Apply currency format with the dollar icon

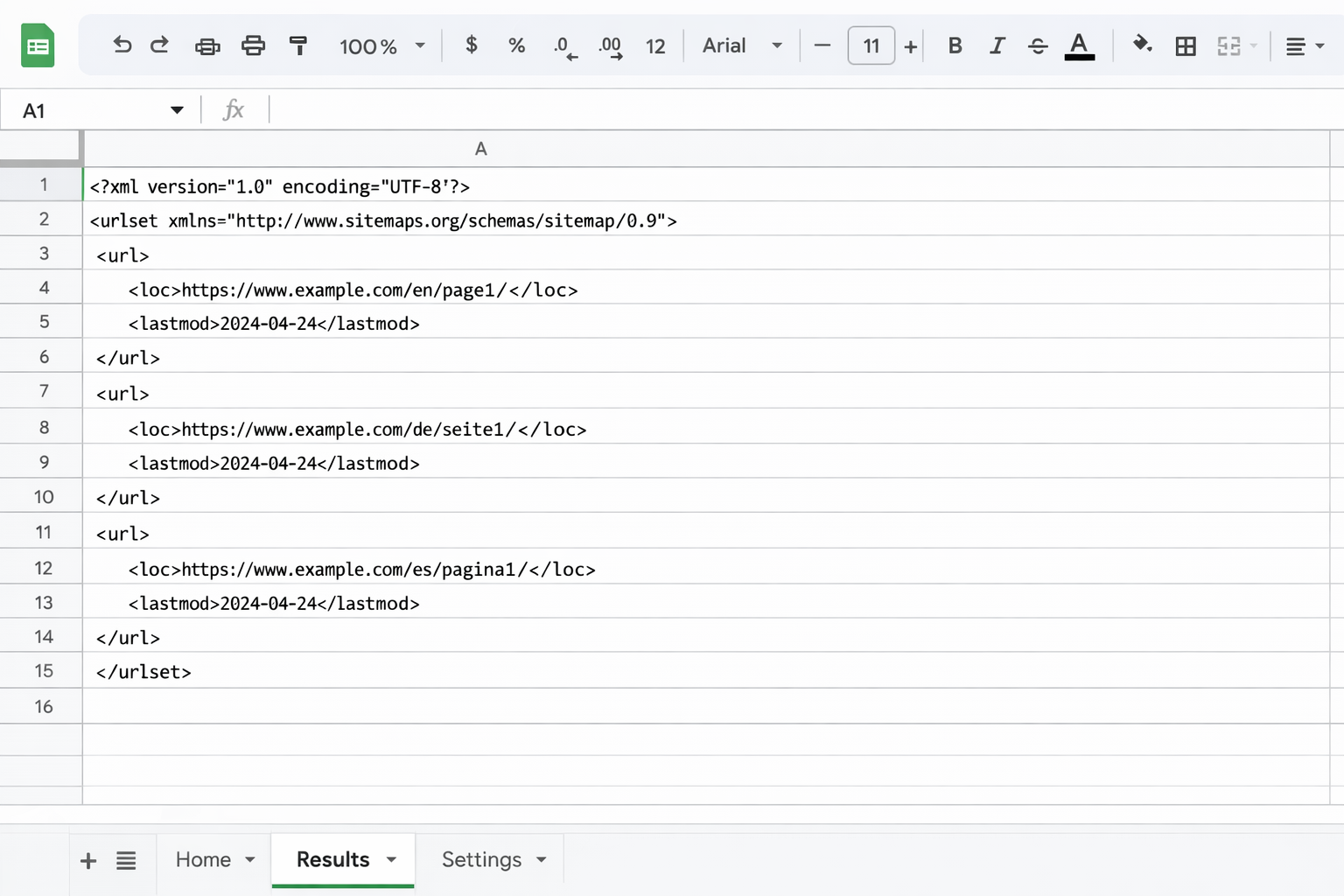471,45
